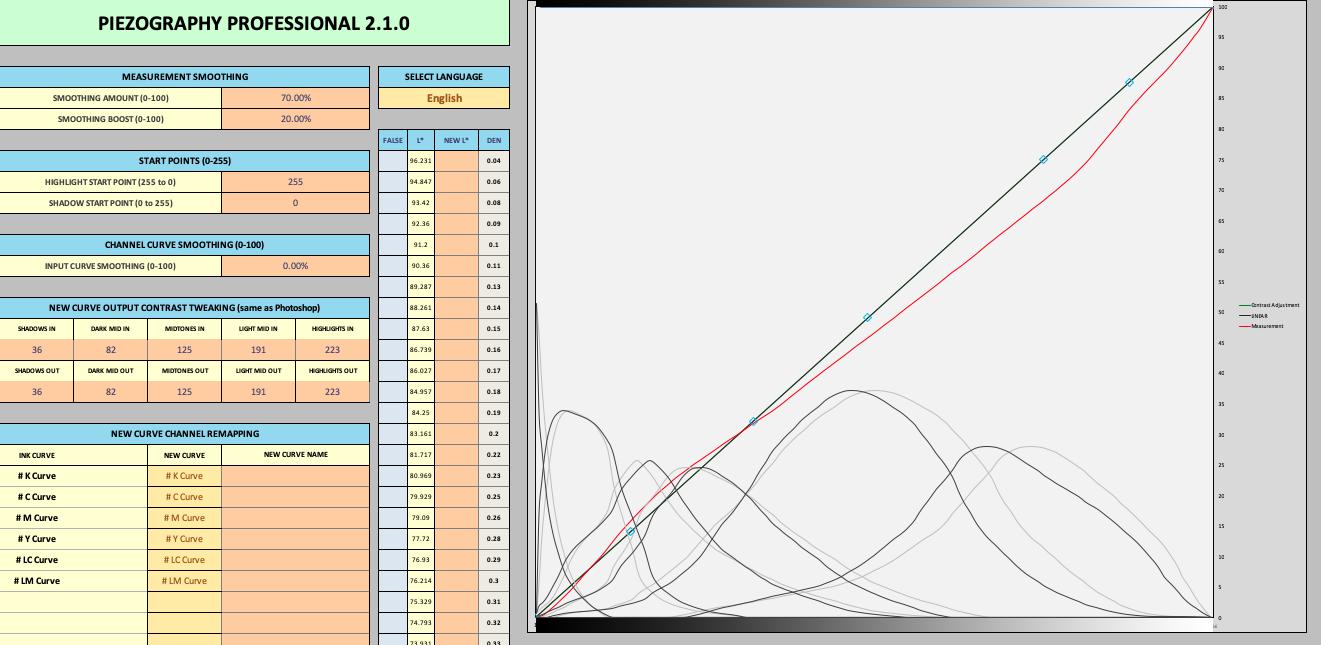
Task: Open the English language dropdown cell
Action: pyautogui.click(x=444, y=98)
